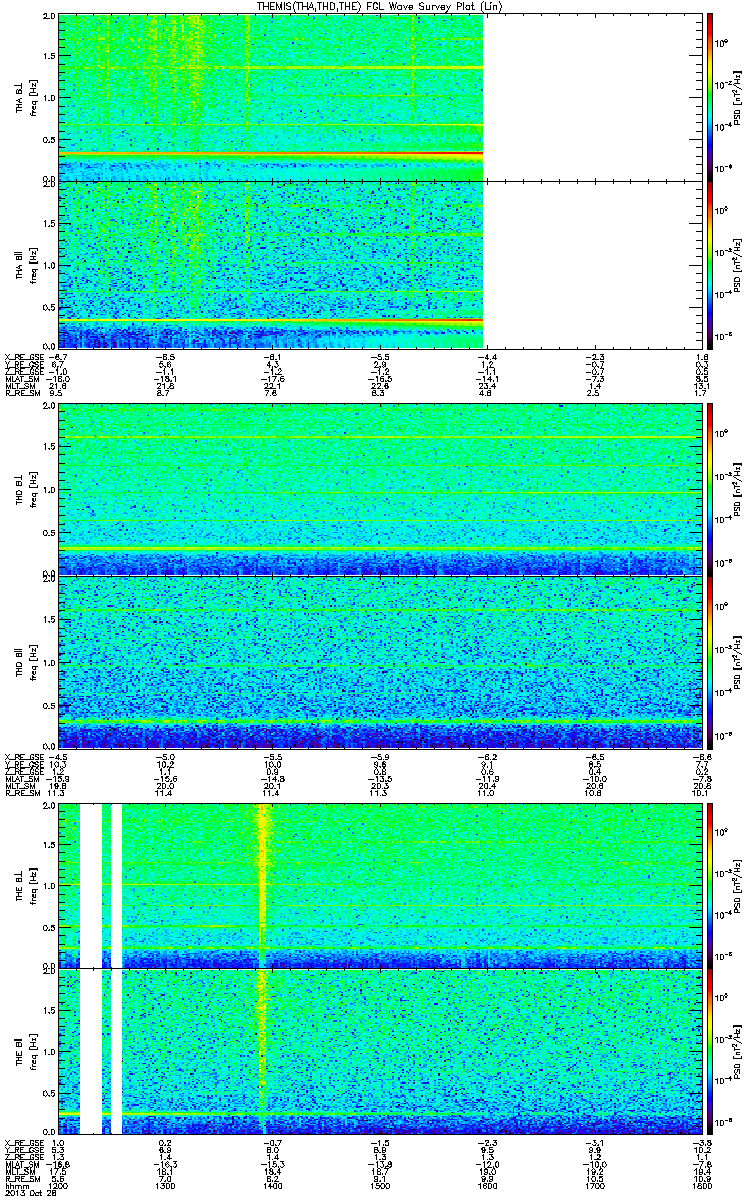Click the THA BL panel color bar
The height and width of the screenshot is (1200, 750).
click(x=711, y=97)
